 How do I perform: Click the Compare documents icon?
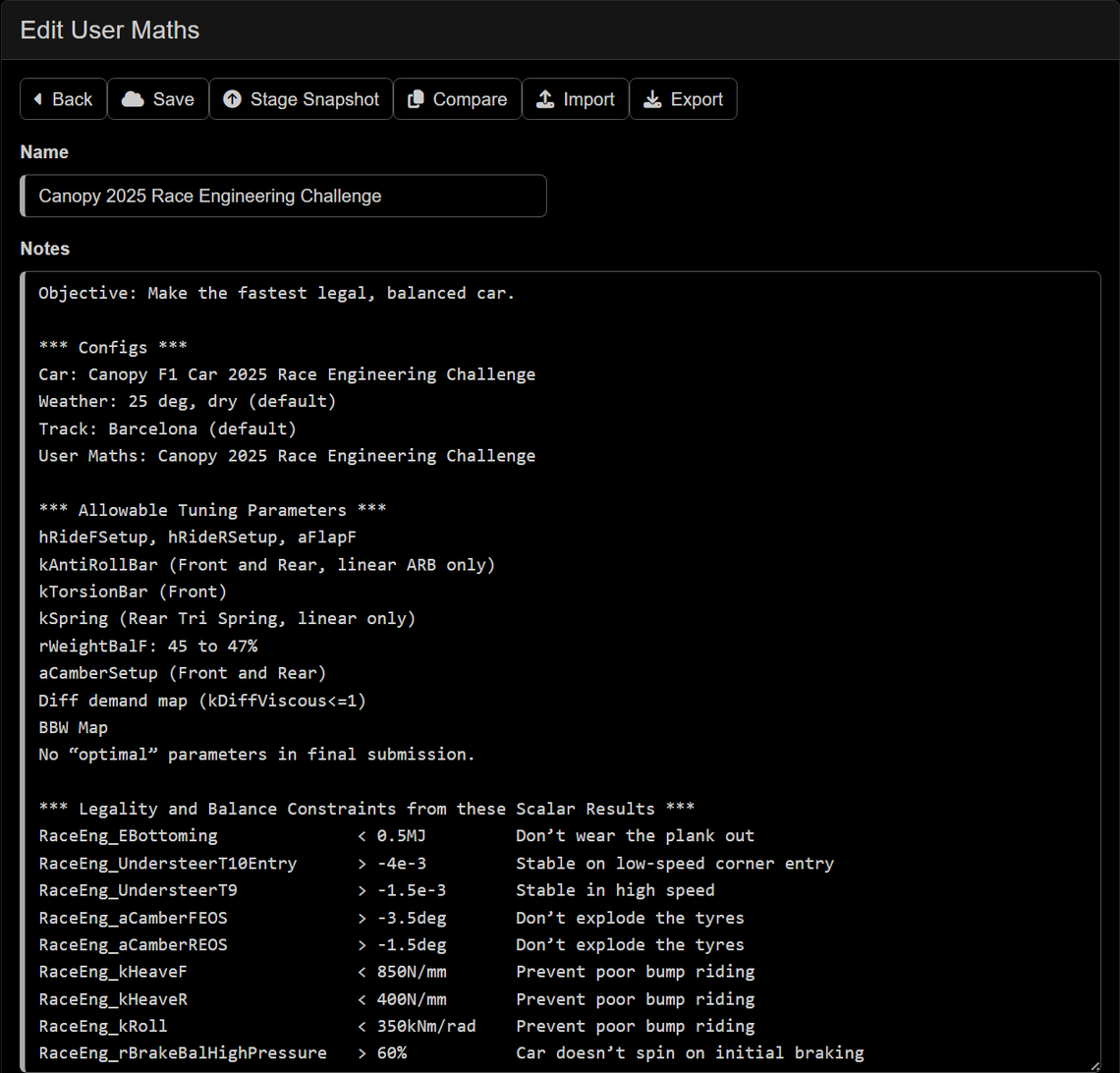click(x=416, y=98)
